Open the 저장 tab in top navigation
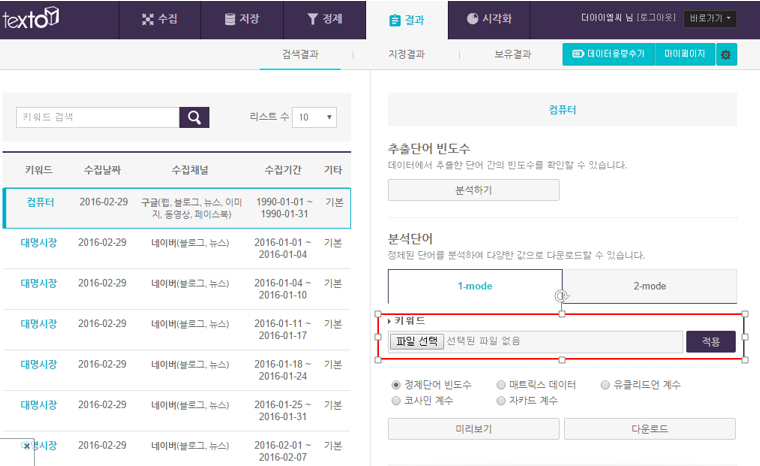This screenshot has width=760, height=466. [x=241, y=19]
